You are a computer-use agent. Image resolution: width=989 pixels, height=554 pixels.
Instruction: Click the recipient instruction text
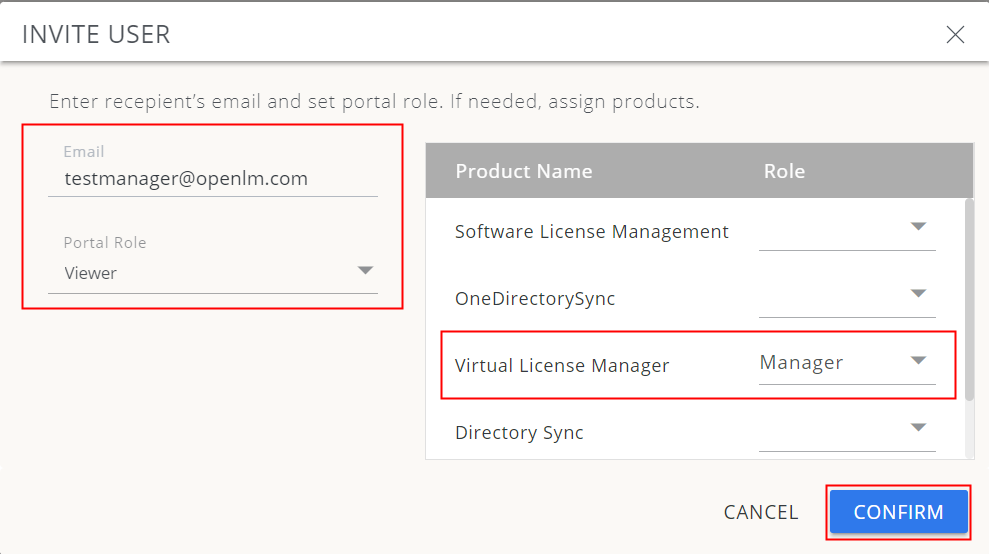click(374, 102)
